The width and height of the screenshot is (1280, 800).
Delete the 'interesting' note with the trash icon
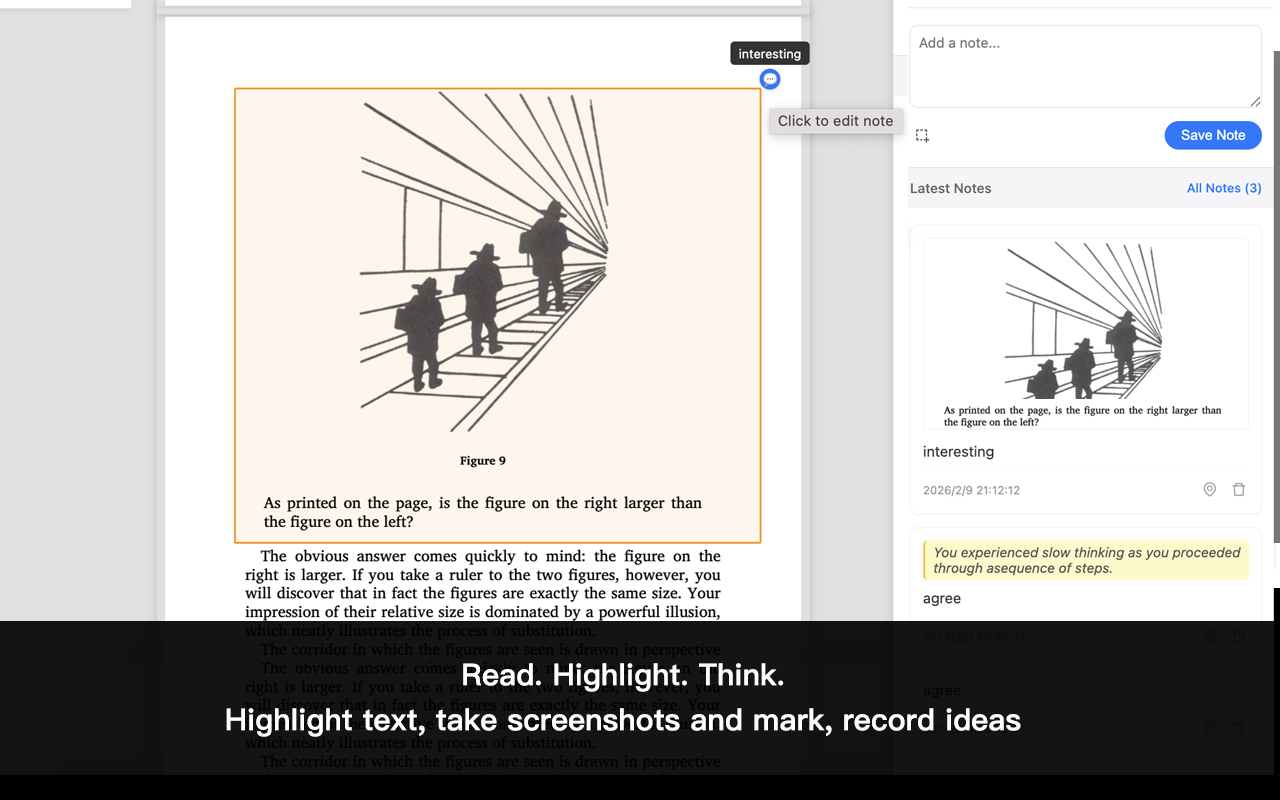pyautogui.click(x=1239, y=490)
